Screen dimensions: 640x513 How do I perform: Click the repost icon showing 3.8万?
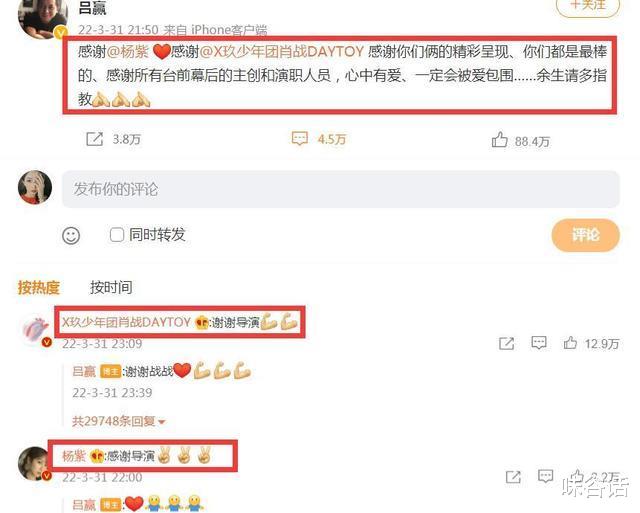95,139
